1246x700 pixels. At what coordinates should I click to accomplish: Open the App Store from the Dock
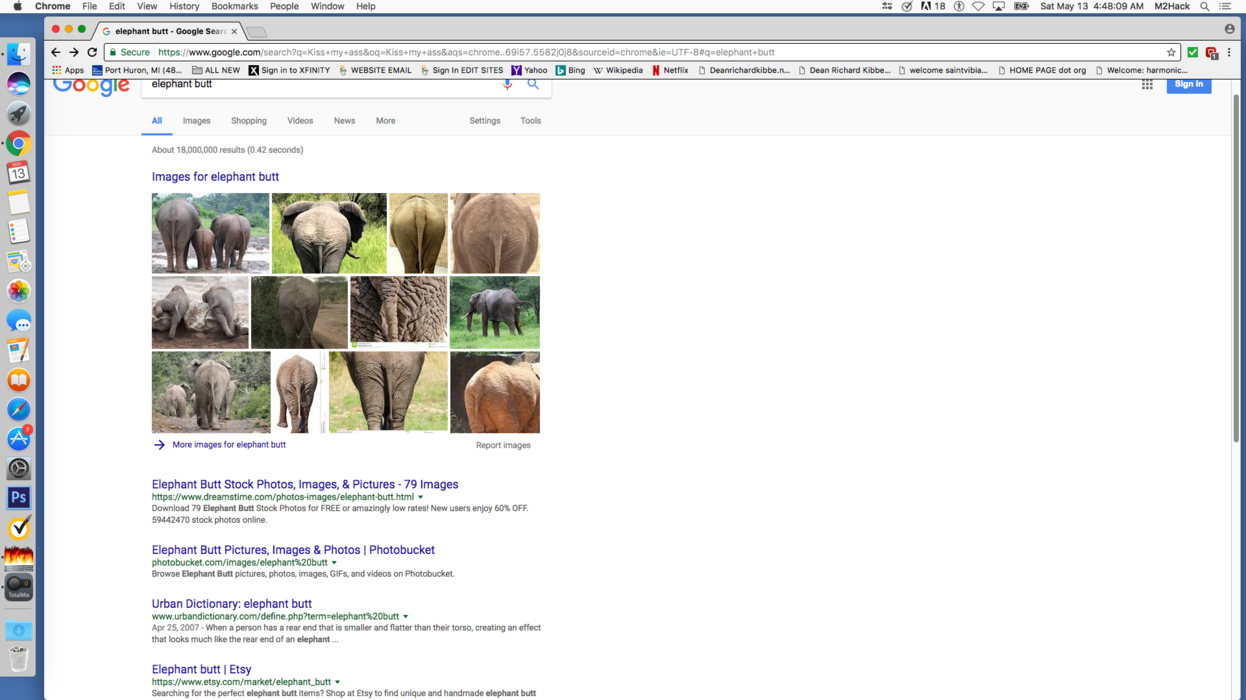point(19,439)
